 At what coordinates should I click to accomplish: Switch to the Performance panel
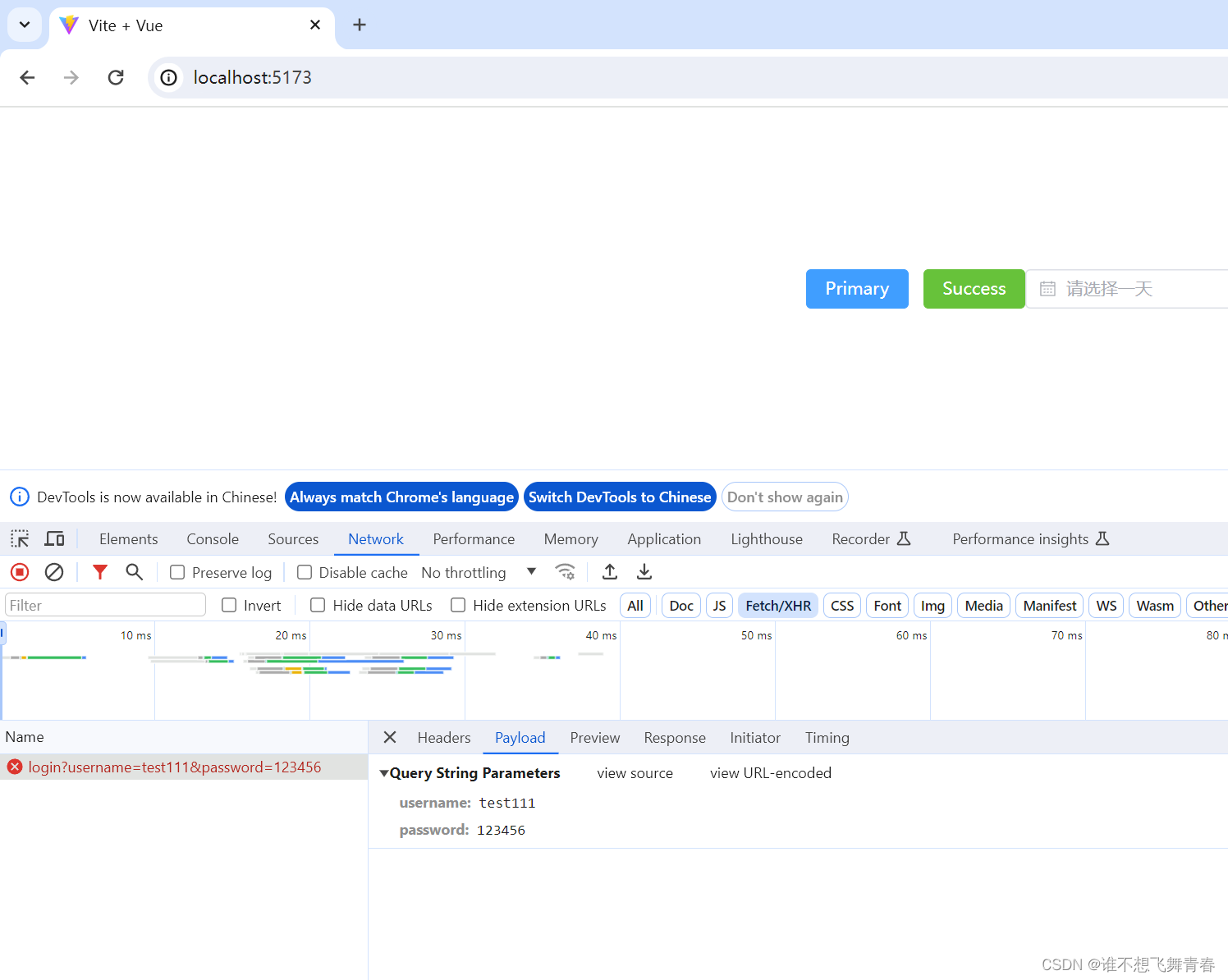tap(474, 538)
